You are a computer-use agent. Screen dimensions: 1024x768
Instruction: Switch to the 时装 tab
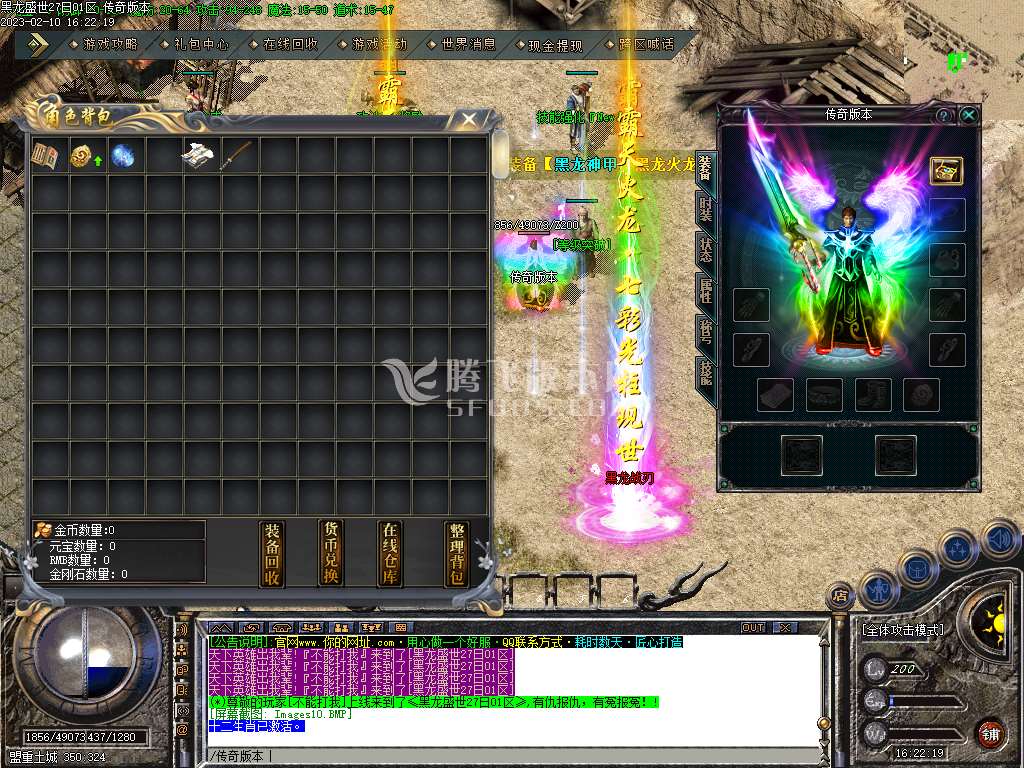705,208
